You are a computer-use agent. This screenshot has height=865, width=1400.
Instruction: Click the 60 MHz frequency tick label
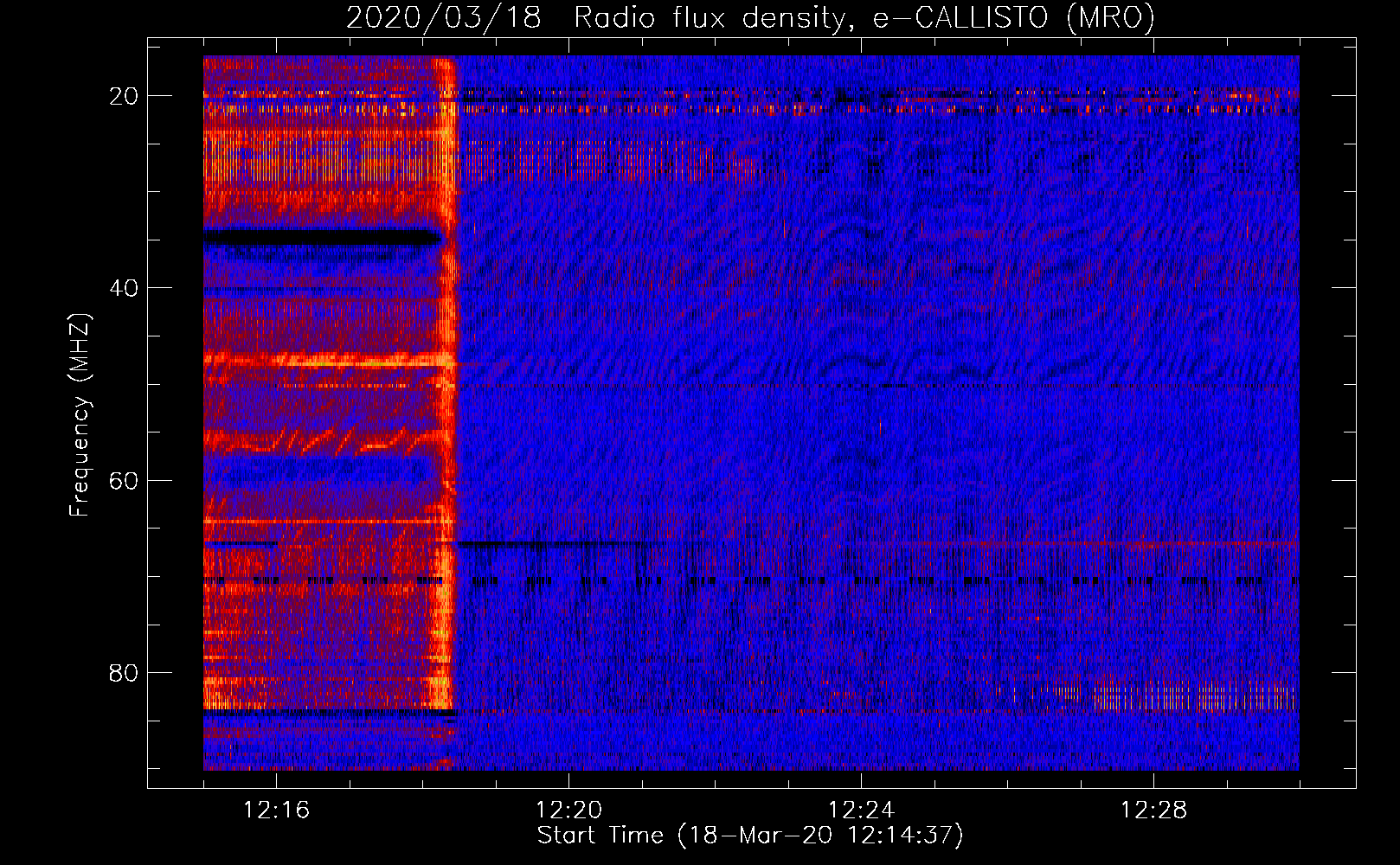click(124, 481)
